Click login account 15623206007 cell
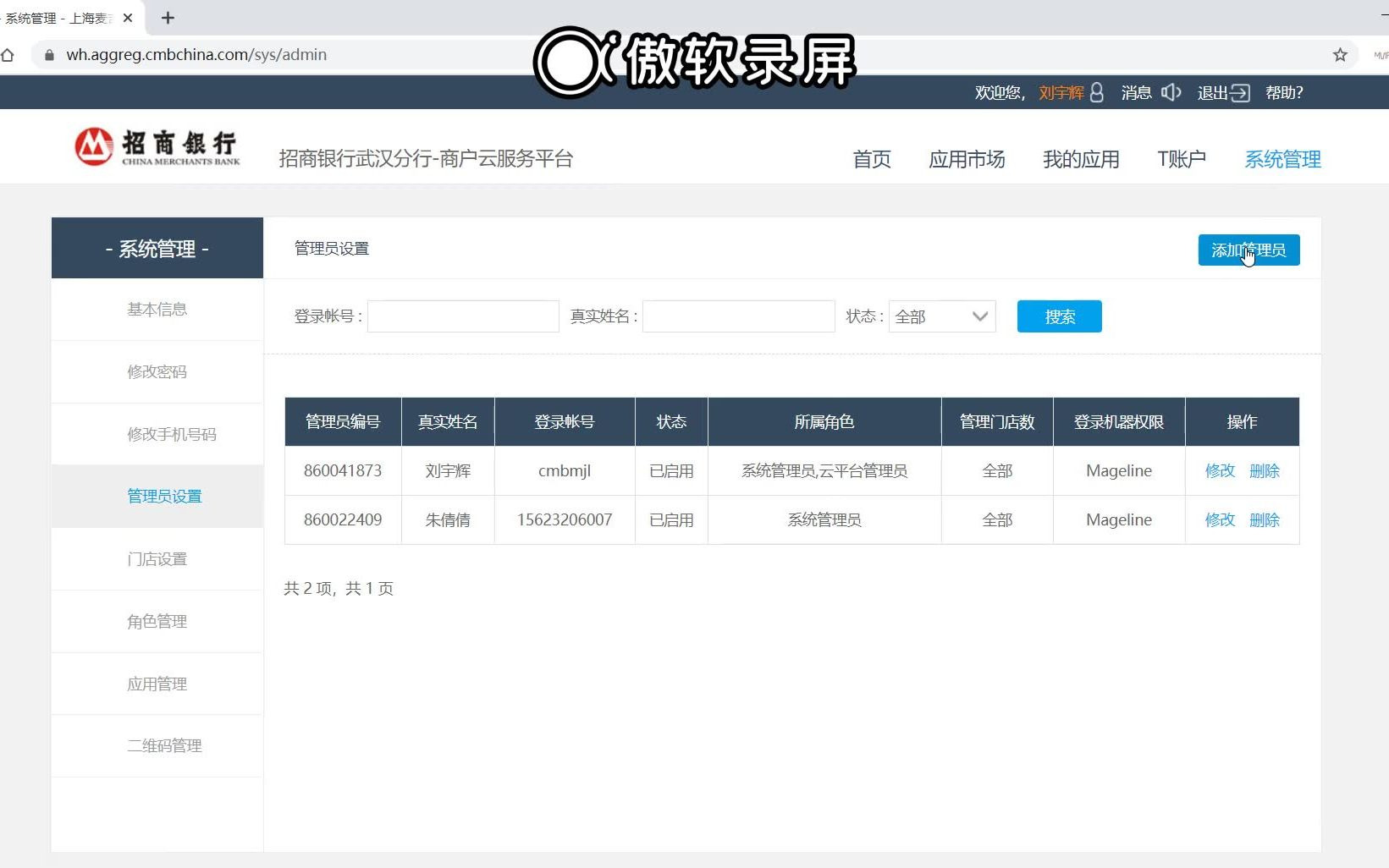1389x868 pixels. [565, 520]
